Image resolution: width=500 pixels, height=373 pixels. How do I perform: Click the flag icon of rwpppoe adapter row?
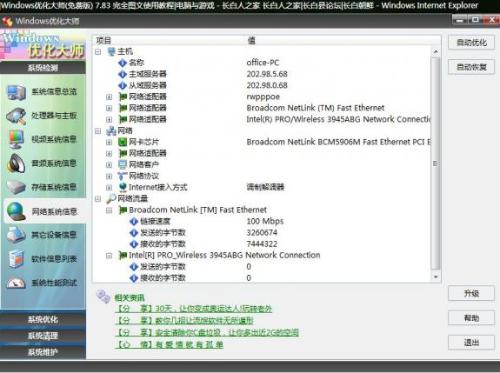click(123, 97)
